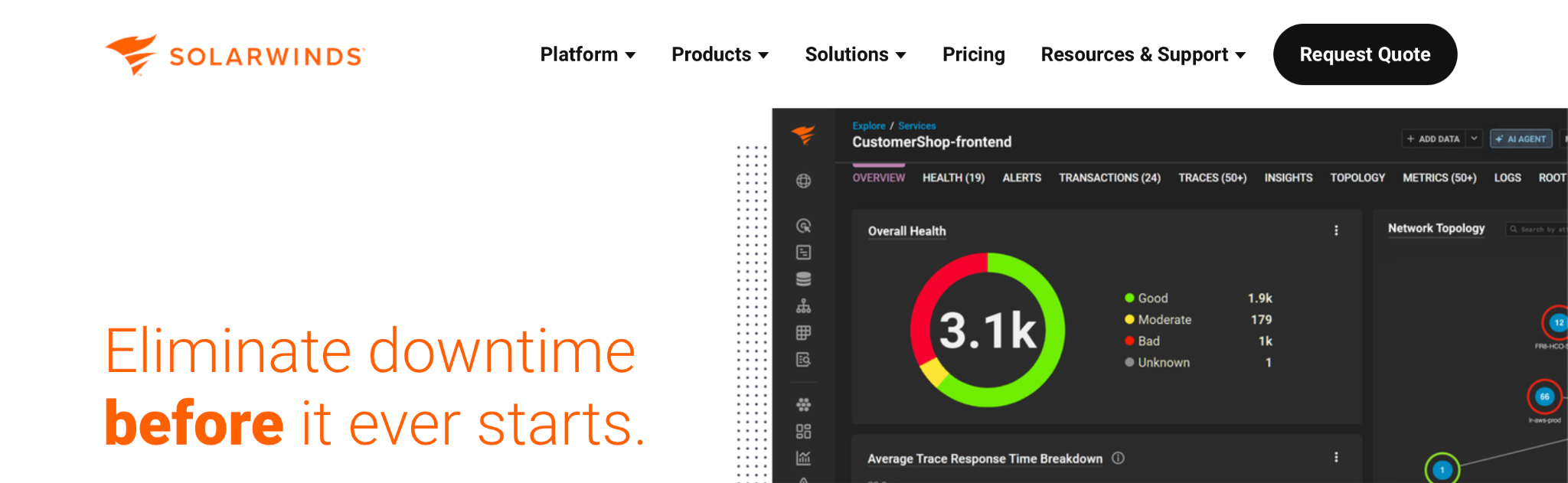This screenshot has width=1568, height=483.
Task: Open the Platform dropdown menu
Action: tap(587, 54)
